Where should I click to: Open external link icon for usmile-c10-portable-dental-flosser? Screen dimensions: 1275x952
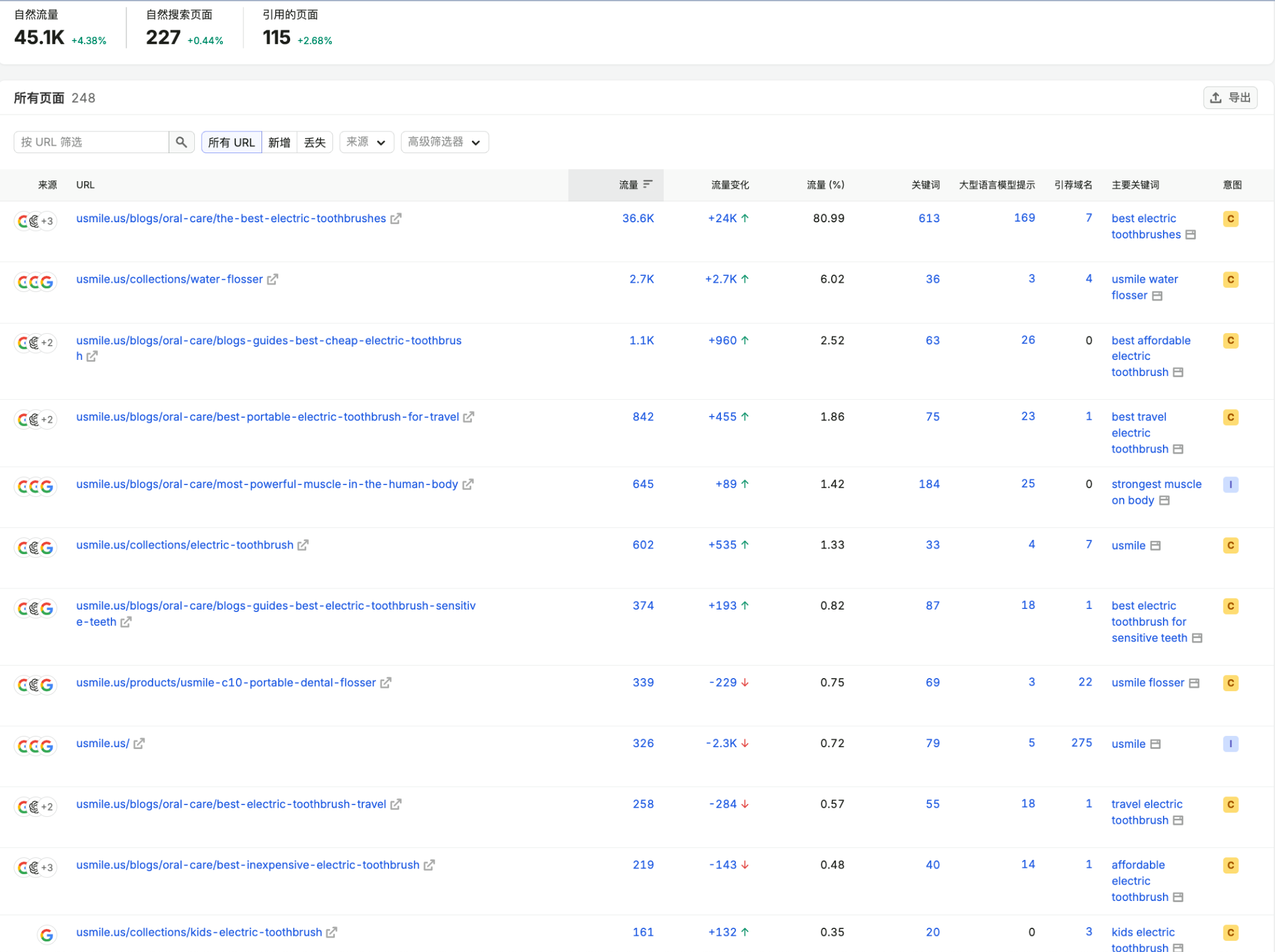tap(386, 683)
